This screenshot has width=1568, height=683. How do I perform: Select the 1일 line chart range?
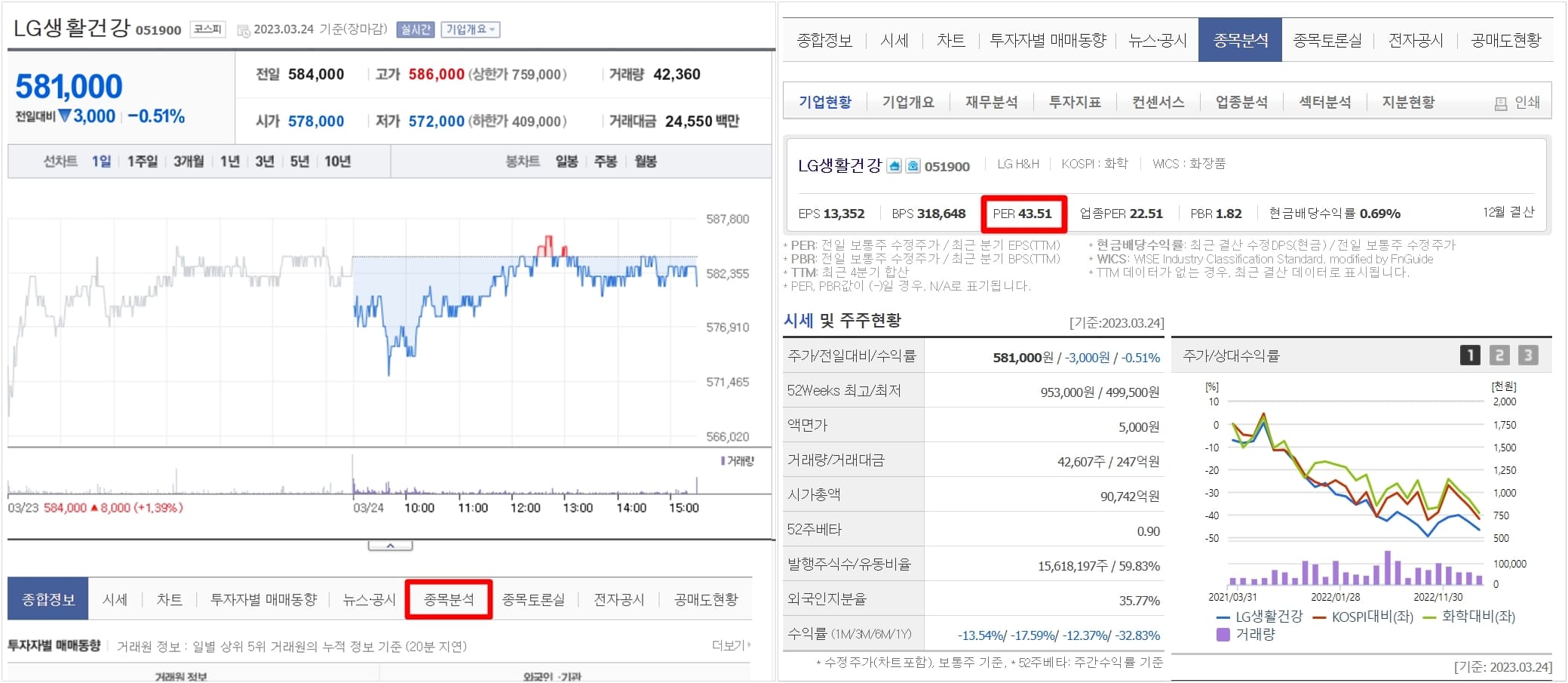[101, 162]
